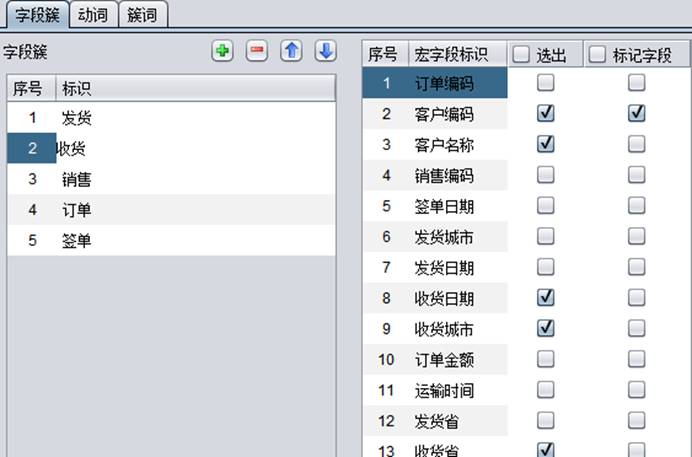Select the 订单金额 field row
Viewport: 692px width, 457px height.
pyautogui.click(x=444, y=360)
